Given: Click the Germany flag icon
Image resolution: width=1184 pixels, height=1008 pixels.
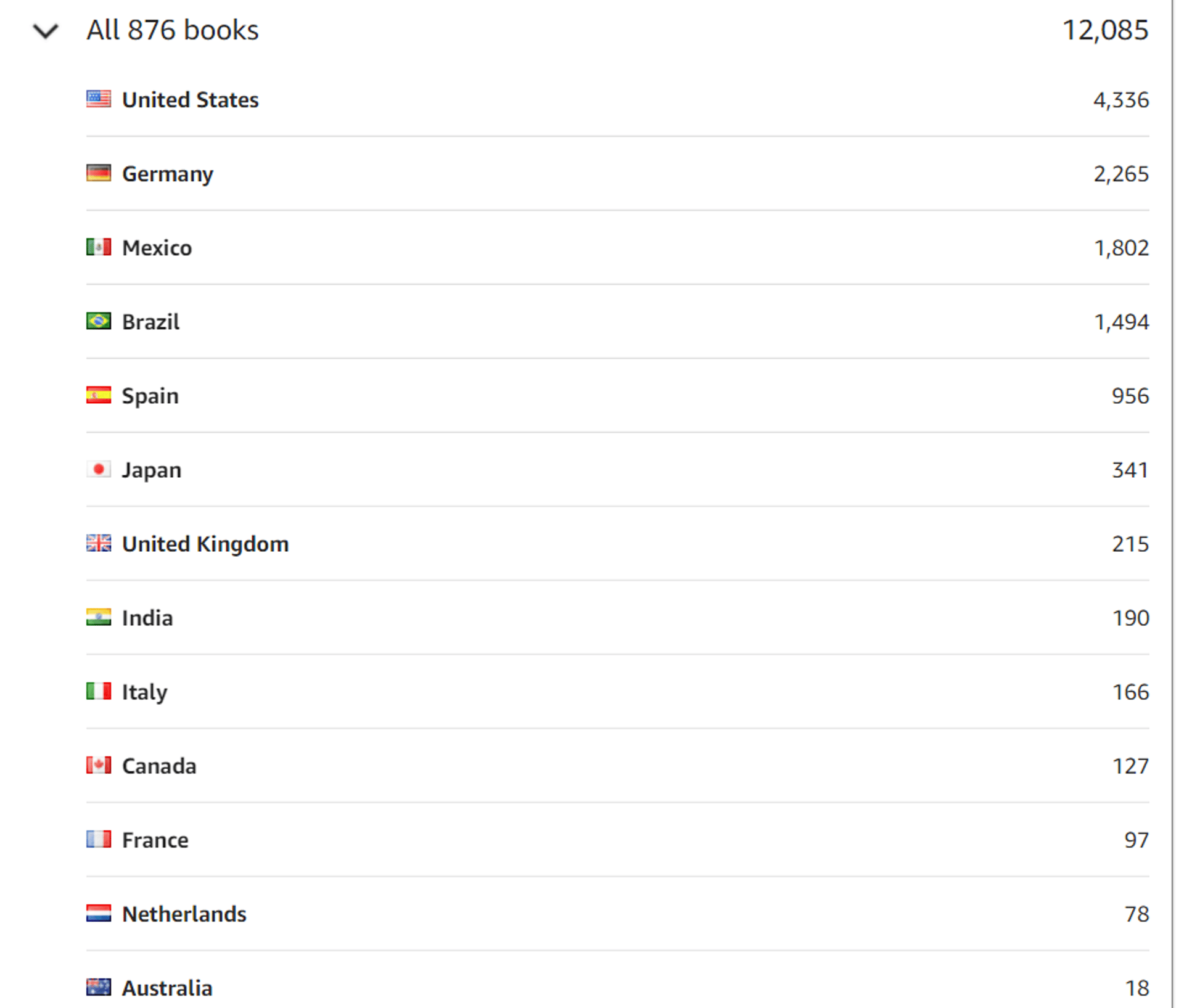Looking at the screenshot, I should [99, 173].
